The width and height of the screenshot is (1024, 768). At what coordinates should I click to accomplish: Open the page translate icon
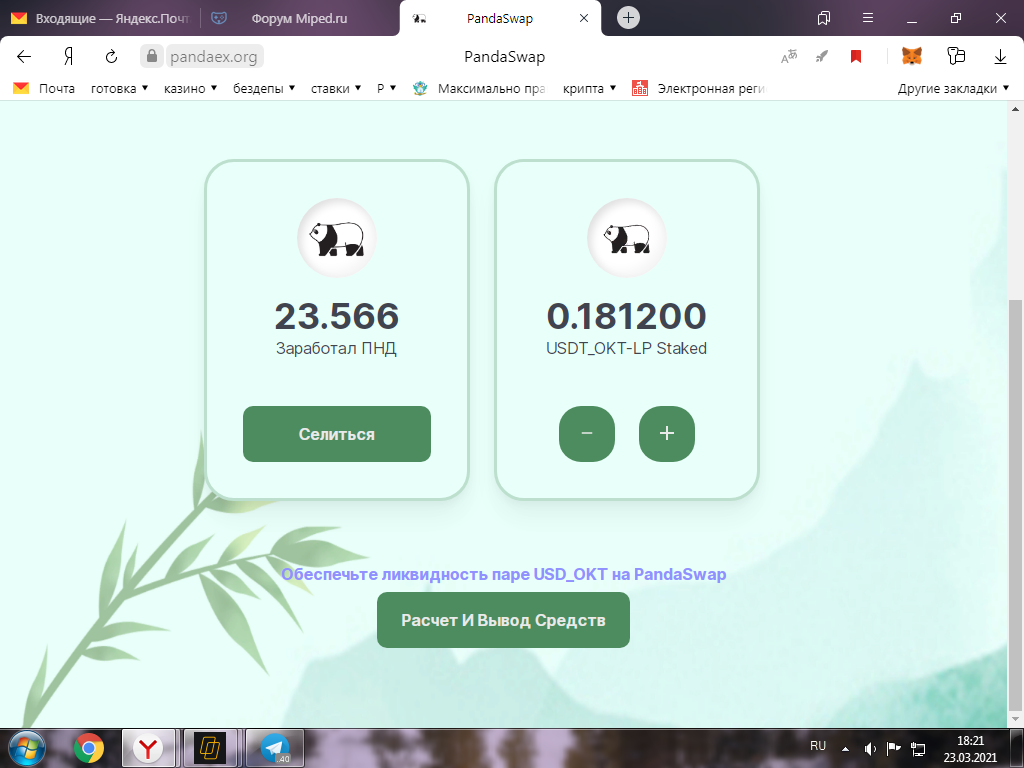point(789,57)
